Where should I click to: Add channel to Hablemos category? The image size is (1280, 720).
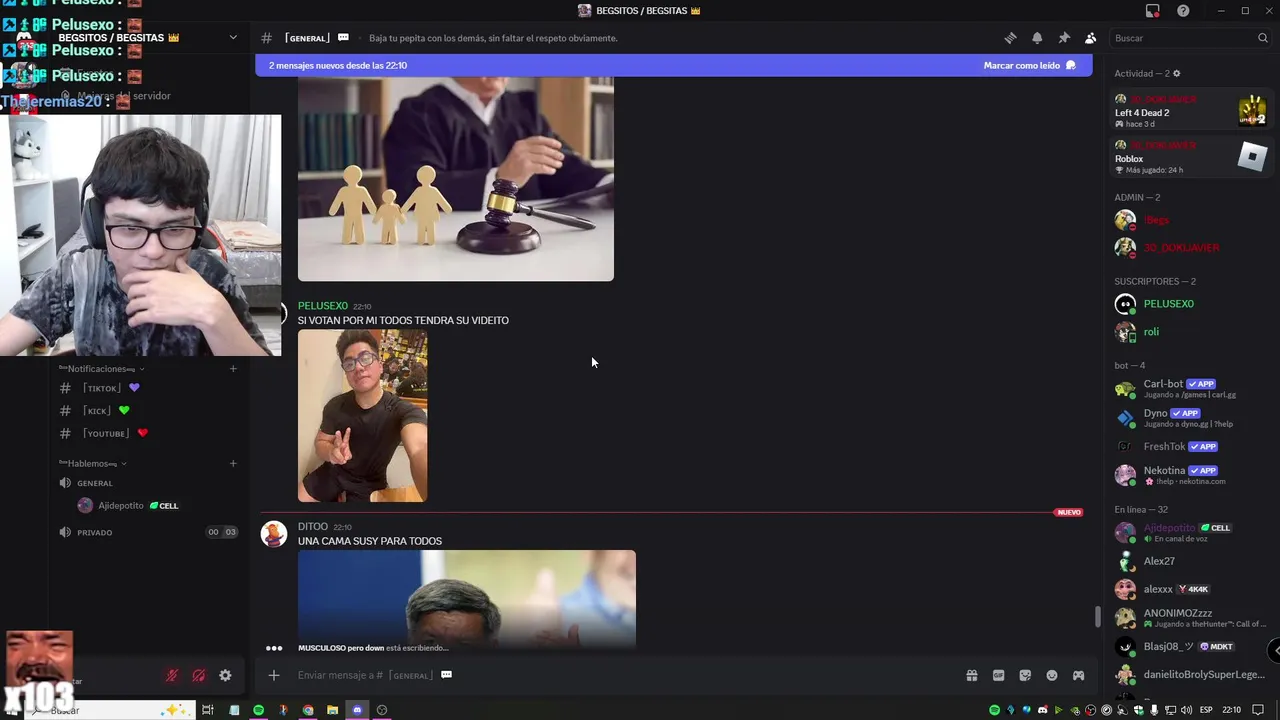pos(233,463)
